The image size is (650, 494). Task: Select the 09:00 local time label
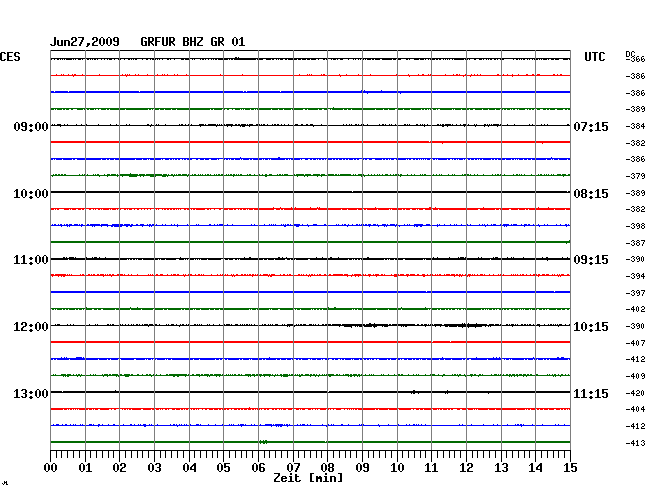(x=31, y=127)
